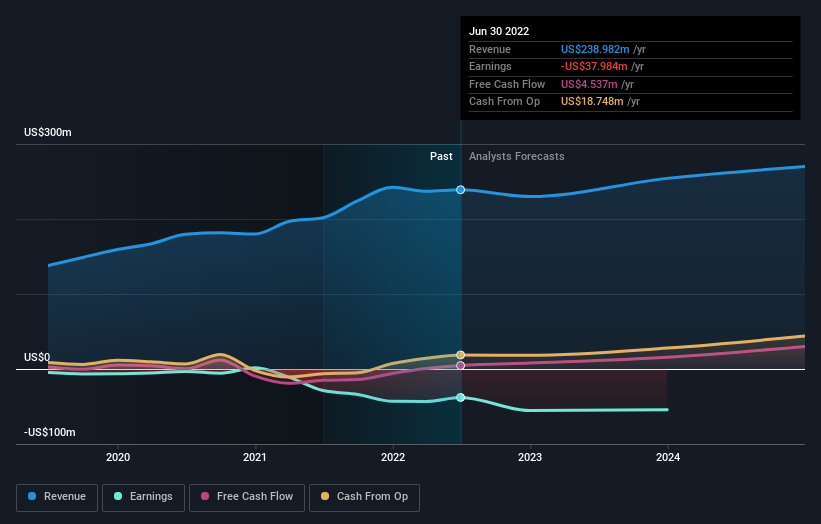Click the Jun 30 2022 tooltip date

pos(499,31)
